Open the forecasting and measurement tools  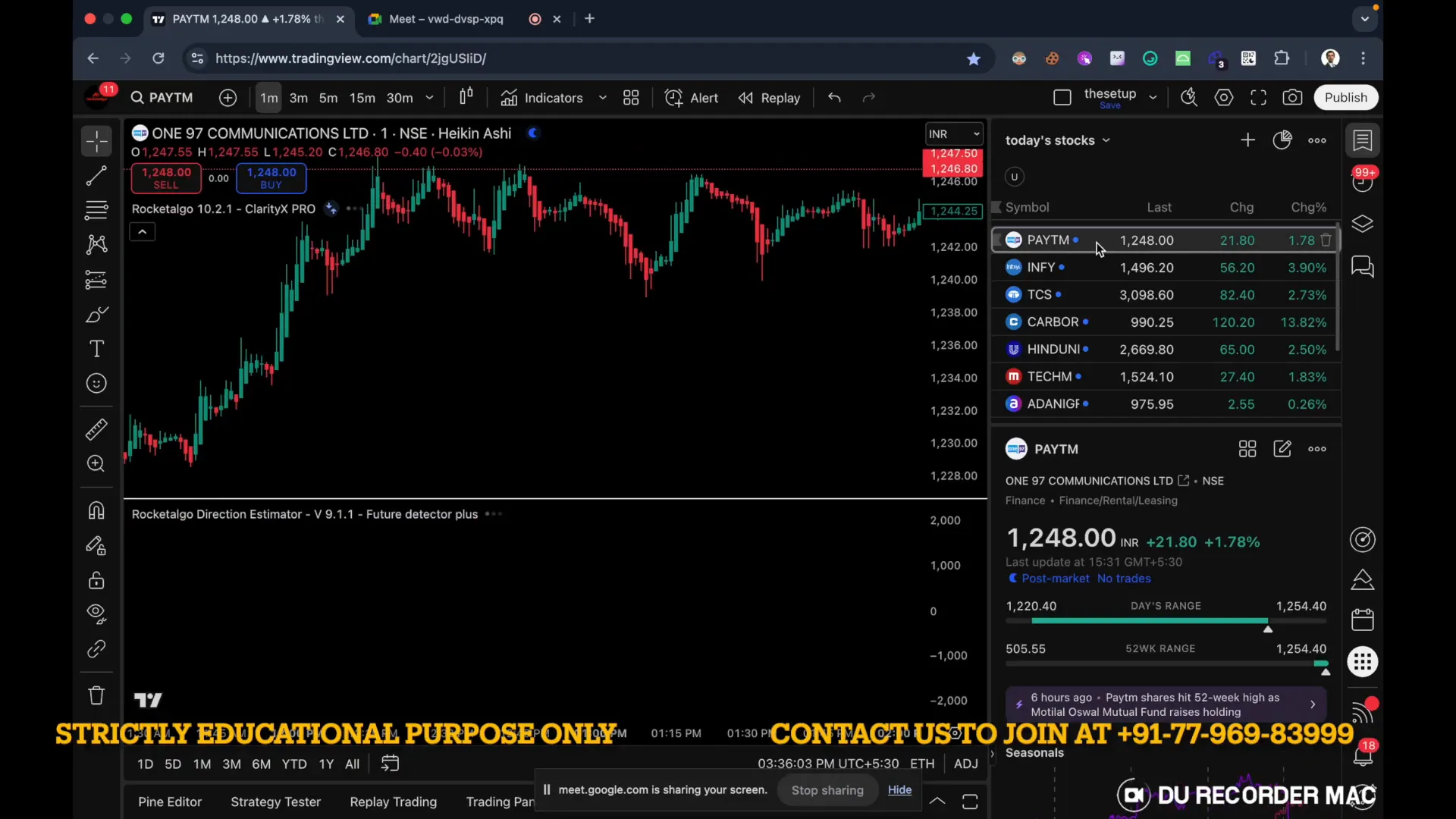pos(96,280)
